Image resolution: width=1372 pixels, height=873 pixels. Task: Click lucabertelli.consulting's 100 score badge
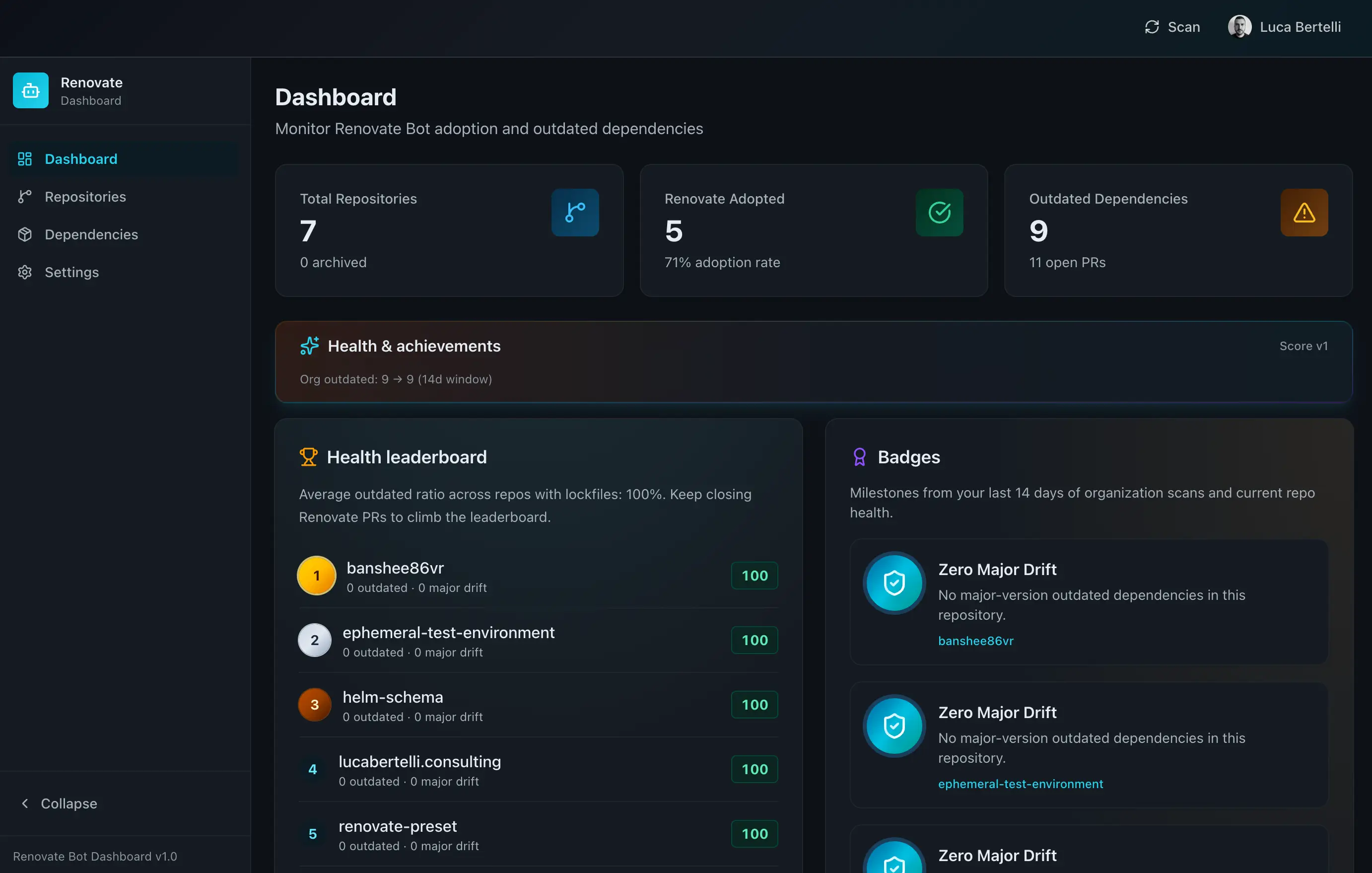click(x=755, y=769)
